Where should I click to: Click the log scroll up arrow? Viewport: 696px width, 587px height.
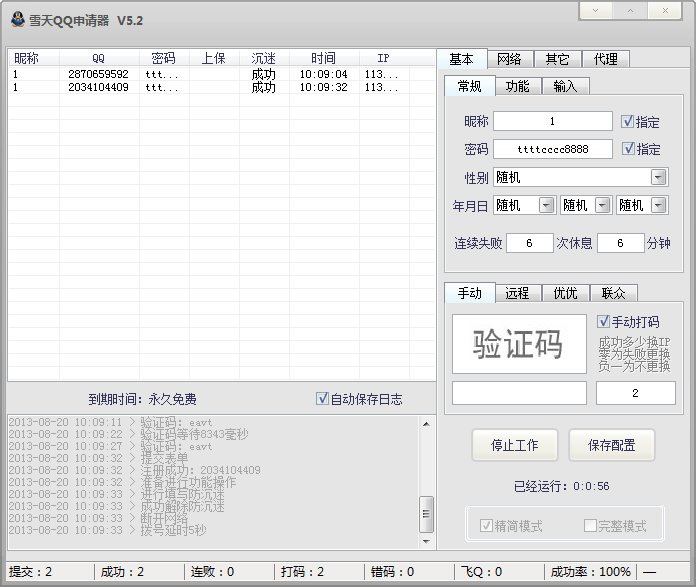(426, 424)
